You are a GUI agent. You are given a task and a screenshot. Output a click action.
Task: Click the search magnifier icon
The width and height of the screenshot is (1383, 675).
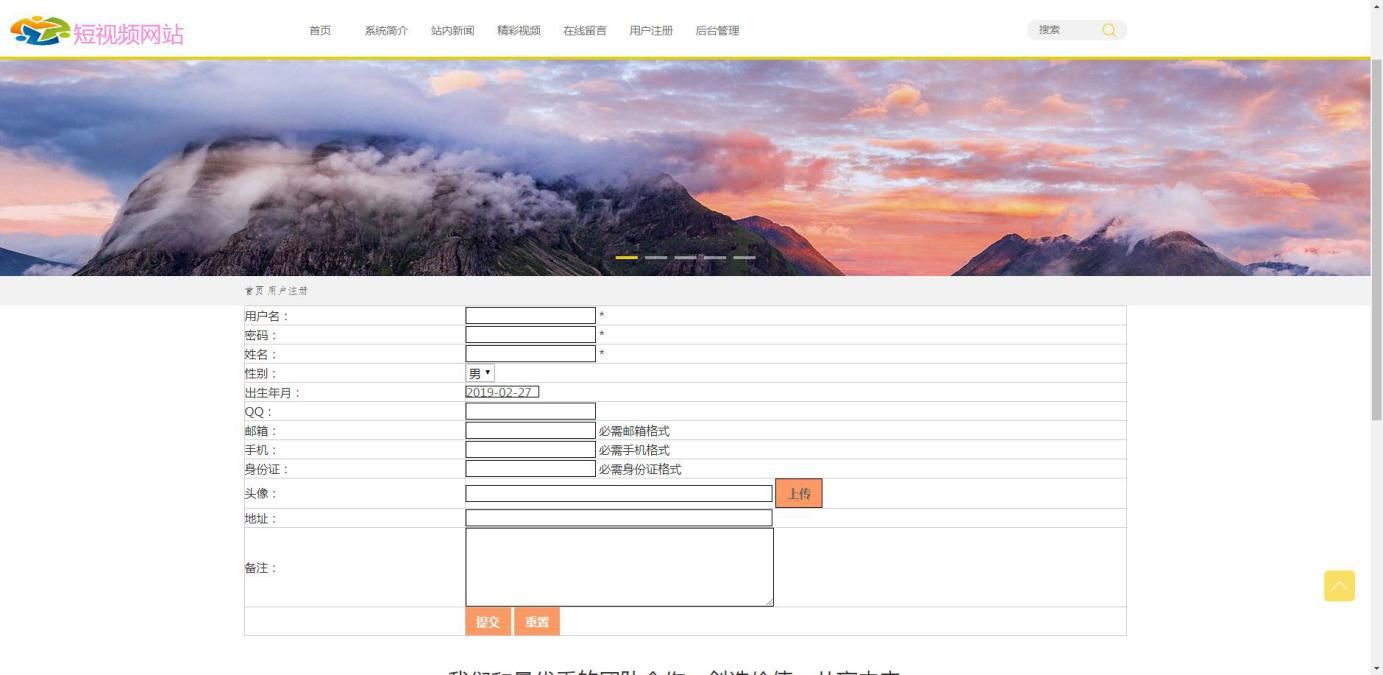(1109, 31)
